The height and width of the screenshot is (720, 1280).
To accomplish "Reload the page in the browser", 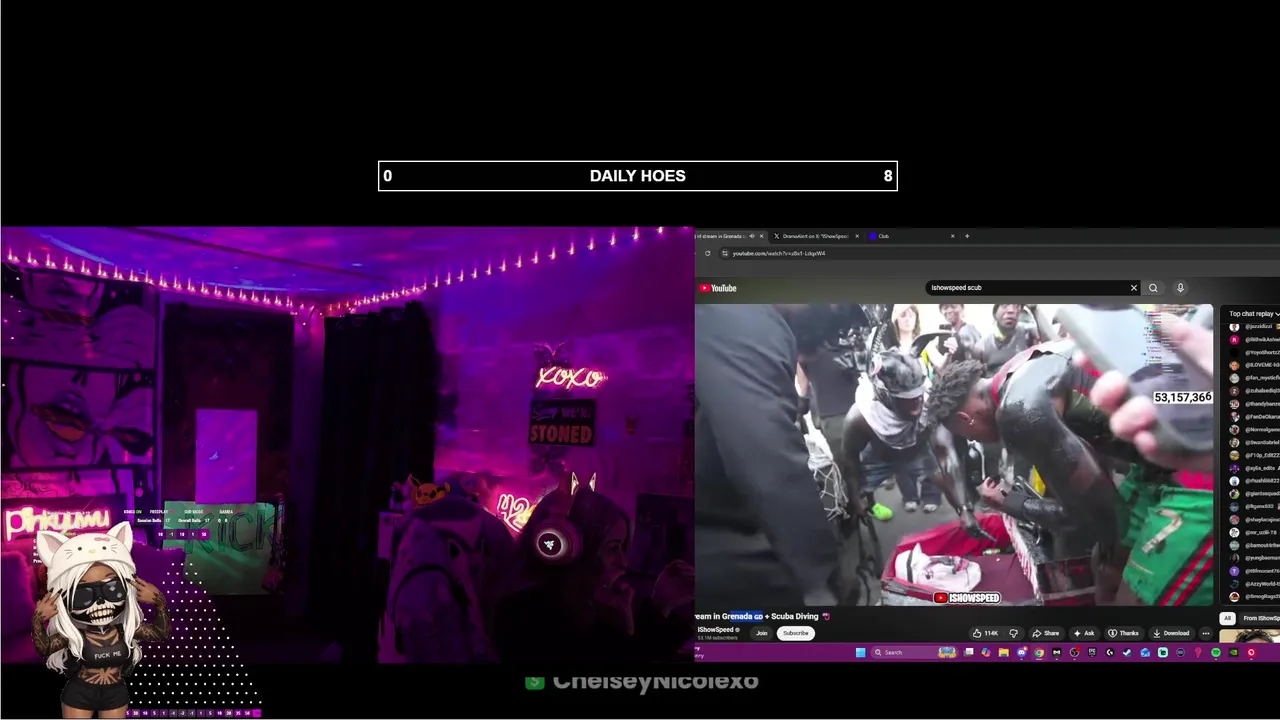I will coord(707,253).
